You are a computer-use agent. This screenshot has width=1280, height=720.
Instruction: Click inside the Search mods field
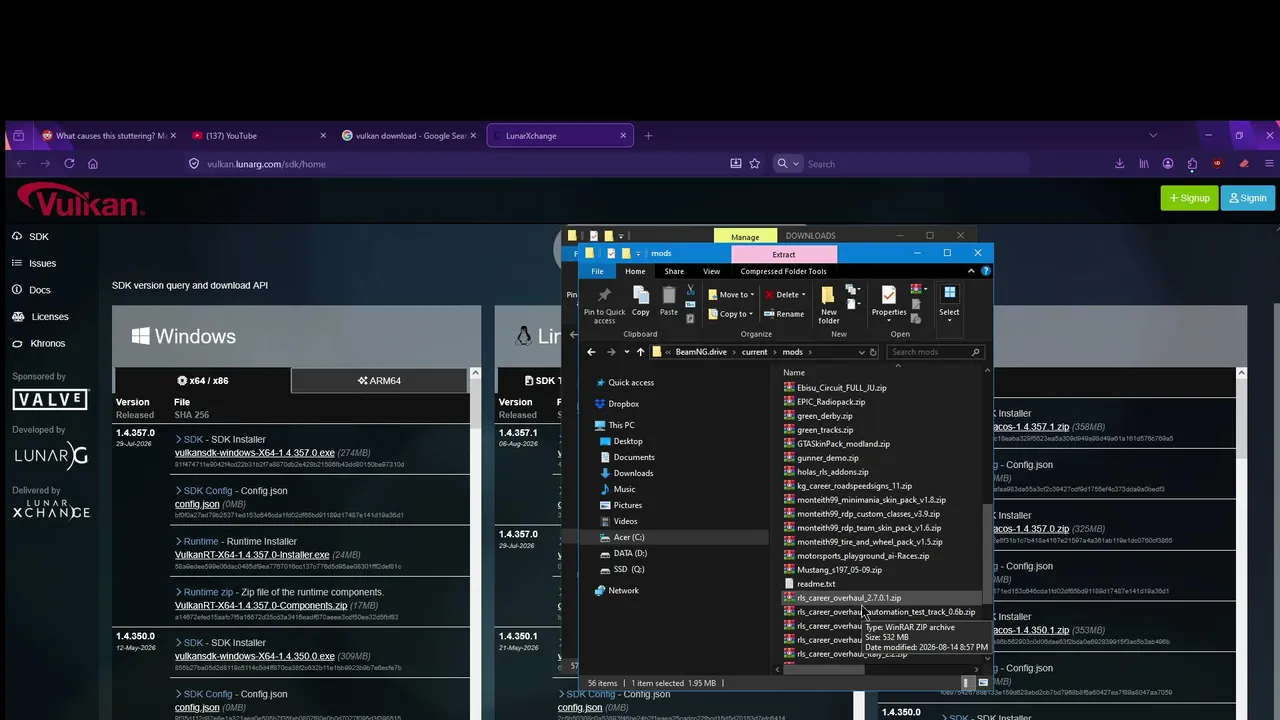pyautogui.click(x=935, y=352)
